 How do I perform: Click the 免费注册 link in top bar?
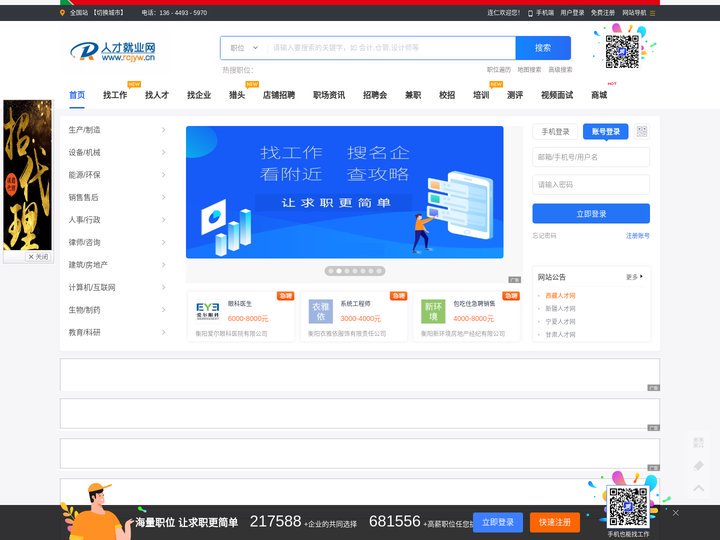602,13
